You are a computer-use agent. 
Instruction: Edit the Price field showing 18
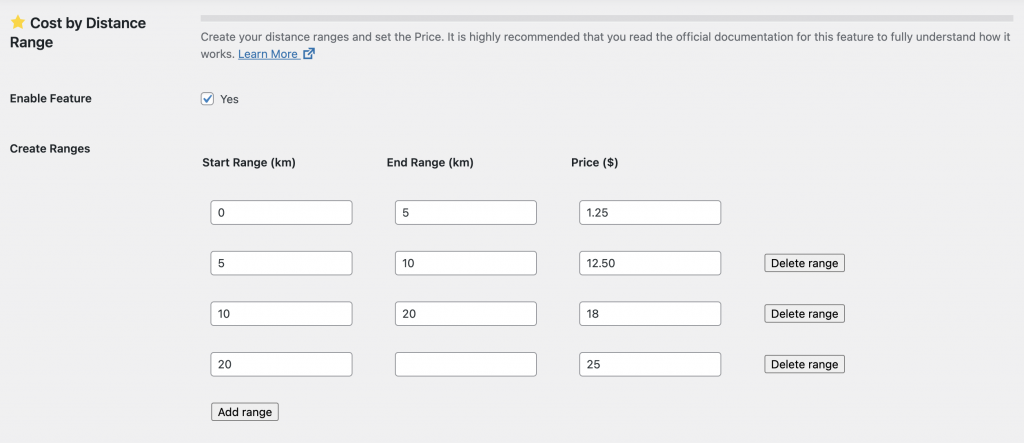click(649, 314)
